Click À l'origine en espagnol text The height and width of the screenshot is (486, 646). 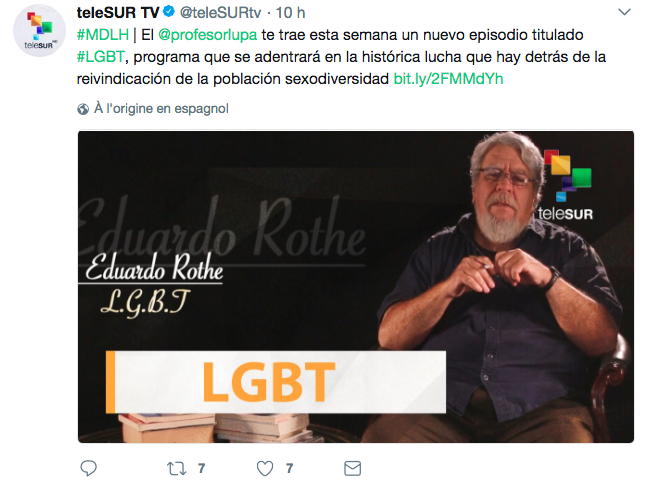pos(161,109)
